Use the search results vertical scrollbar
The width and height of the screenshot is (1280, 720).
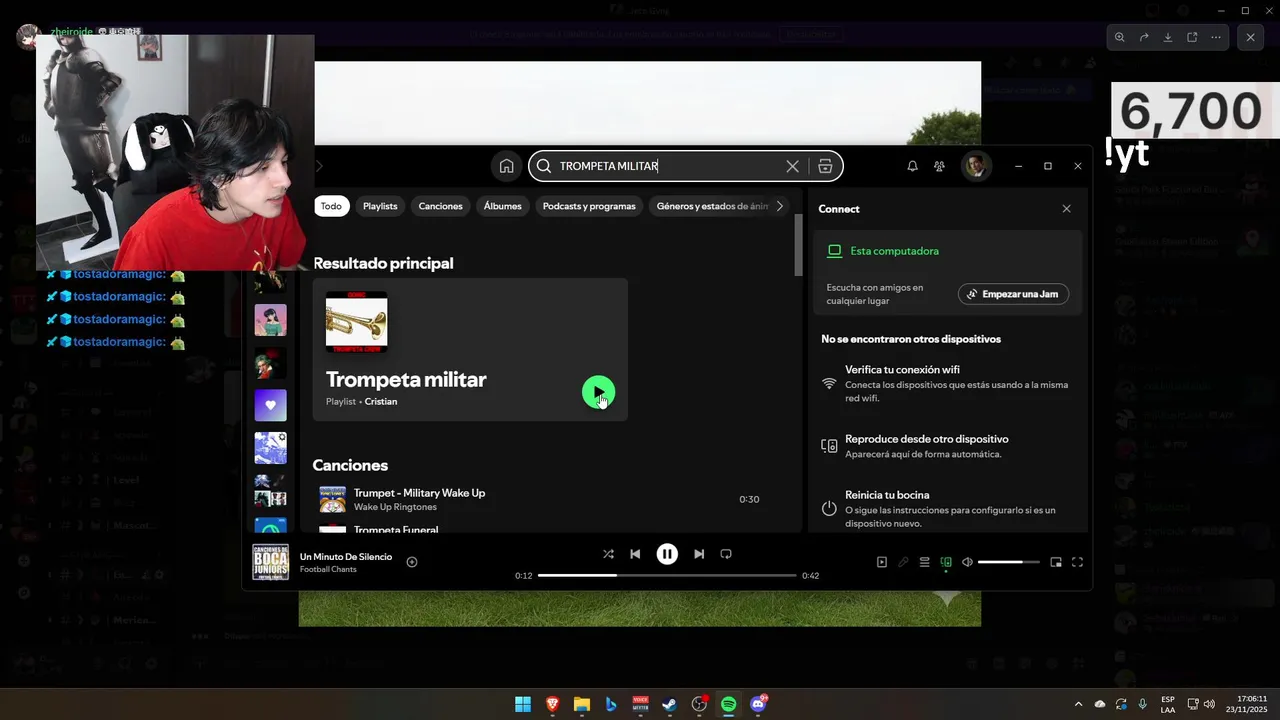coord(798,245)
